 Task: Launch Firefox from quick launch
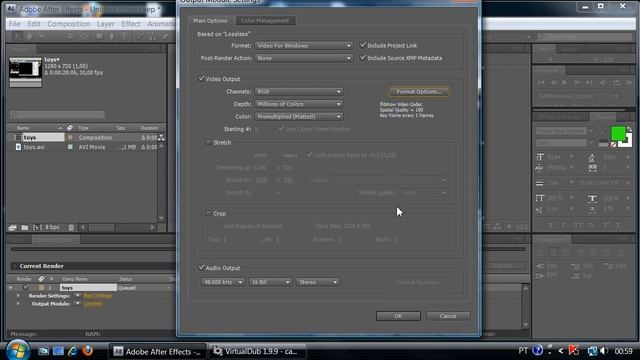(x=87, y=351)
